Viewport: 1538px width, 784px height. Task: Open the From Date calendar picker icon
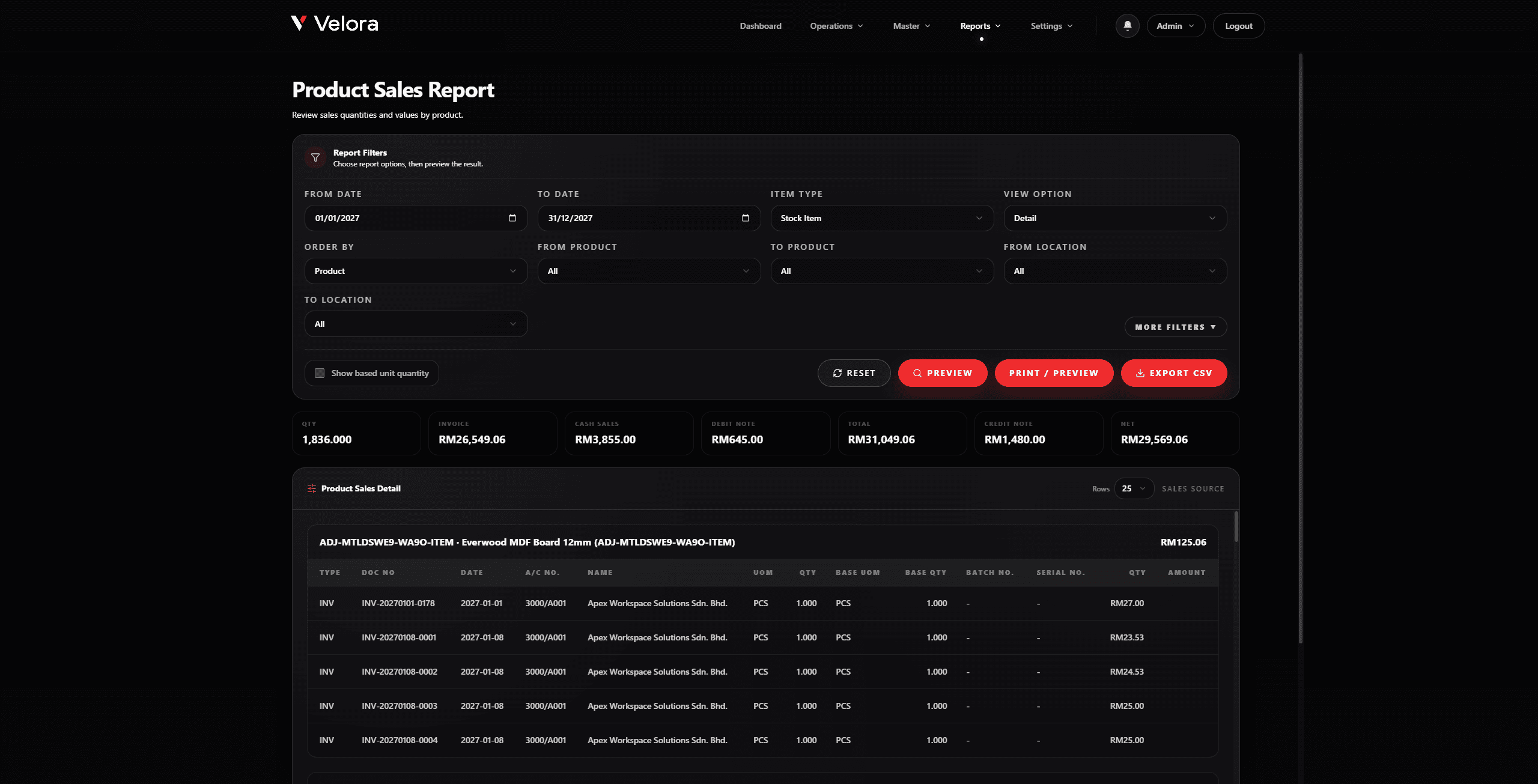512,218
